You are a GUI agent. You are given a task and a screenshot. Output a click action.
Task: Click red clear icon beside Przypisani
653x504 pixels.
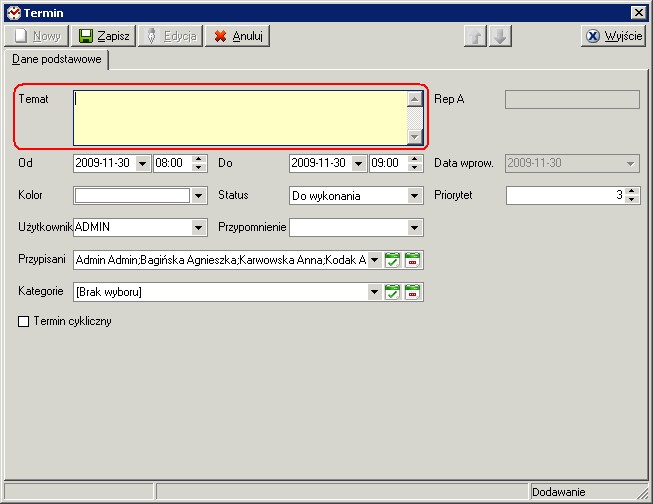(x=413, y=260)
